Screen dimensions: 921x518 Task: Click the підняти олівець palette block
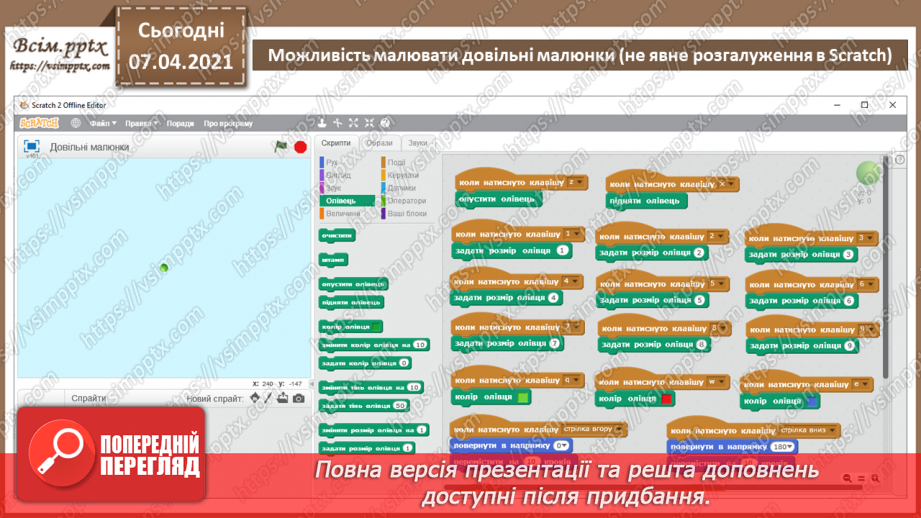coord(351,302)
